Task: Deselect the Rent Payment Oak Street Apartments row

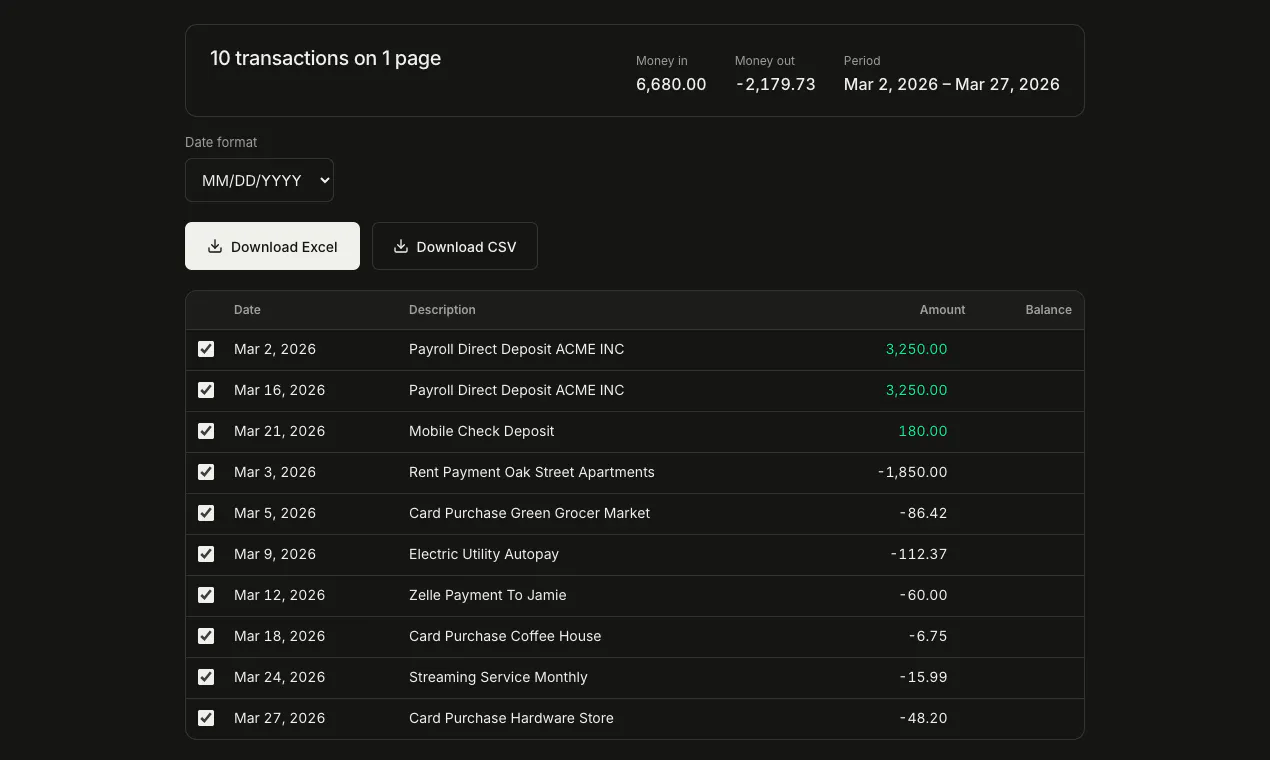Action: click(x=206, y=472)
